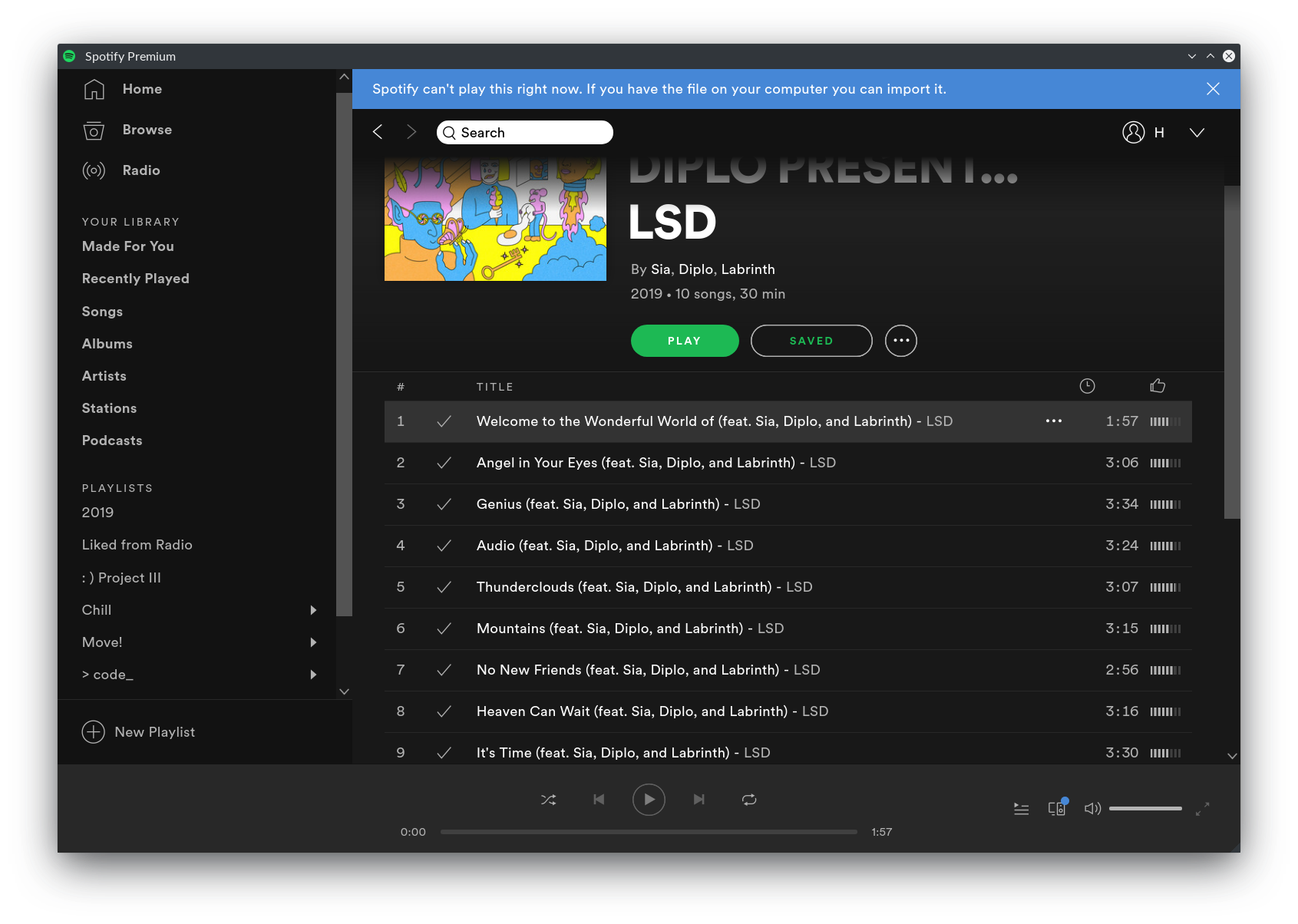Image resolution: width=1298 pixels, height=924 pixels.
Task: Unsave Audio via its checkmark
Action: coord(444,546)
